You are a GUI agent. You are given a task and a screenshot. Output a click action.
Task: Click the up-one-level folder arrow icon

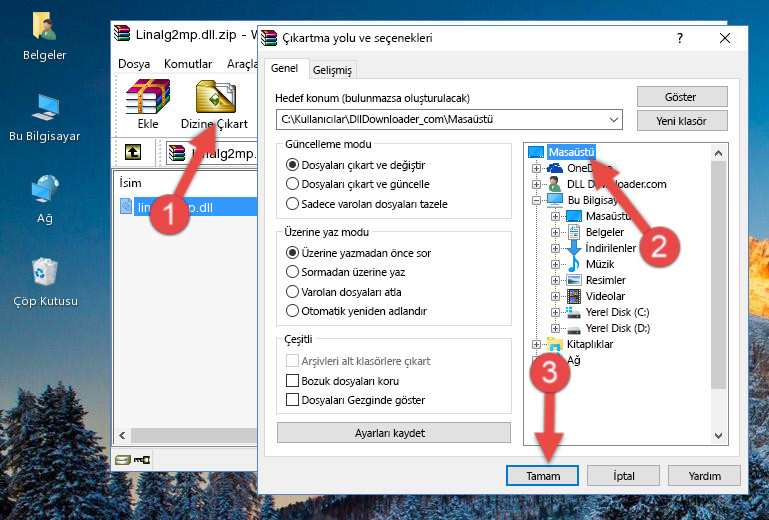132,152
